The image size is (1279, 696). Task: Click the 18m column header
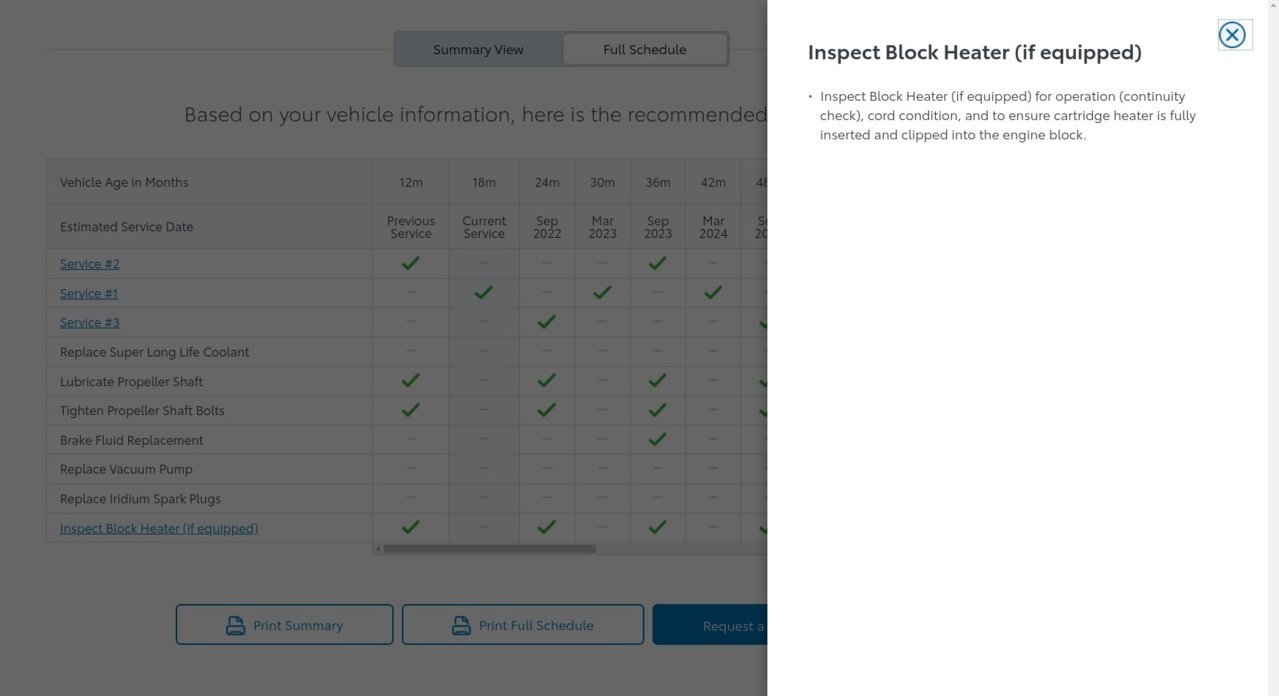pyautogui.click(x=484, y=182)
